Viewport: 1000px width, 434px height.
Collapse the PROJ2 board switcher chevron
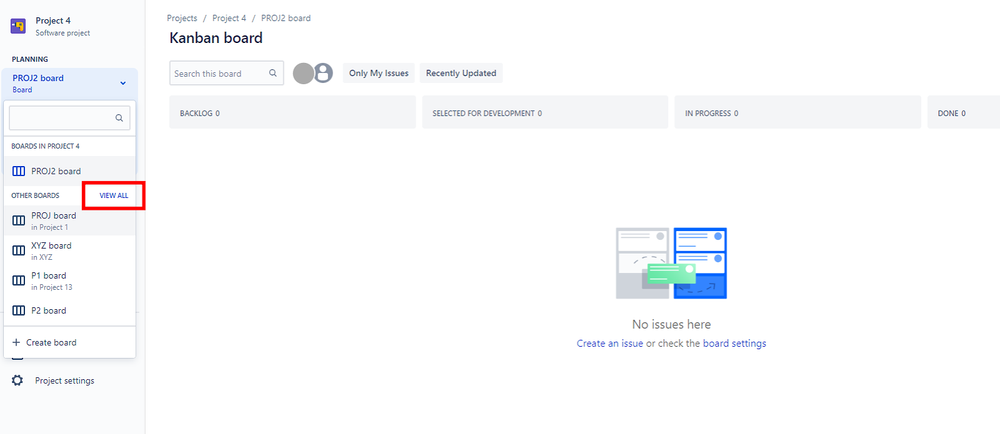tap(122, 83)
